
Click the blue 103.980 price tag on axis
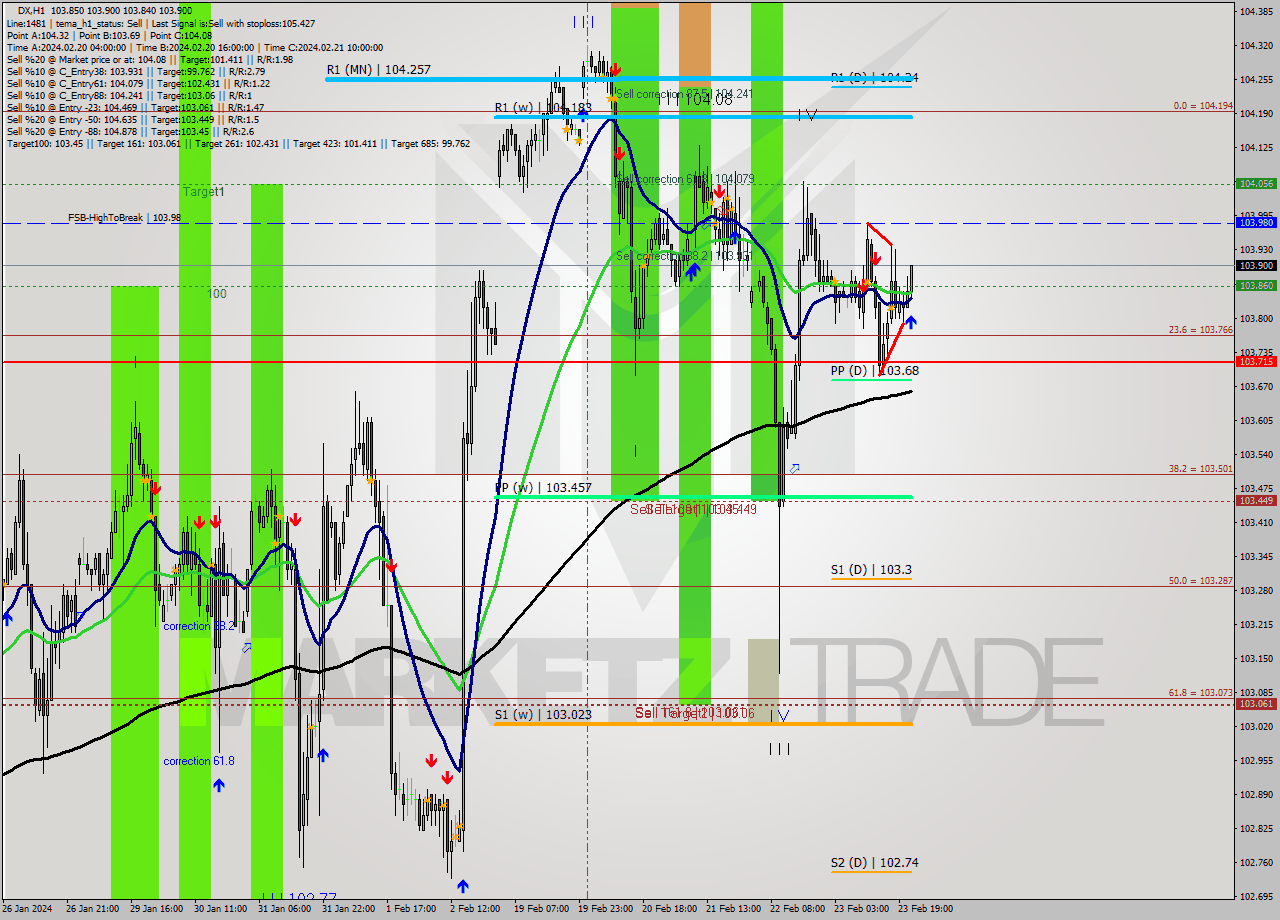coord(1256,223)
